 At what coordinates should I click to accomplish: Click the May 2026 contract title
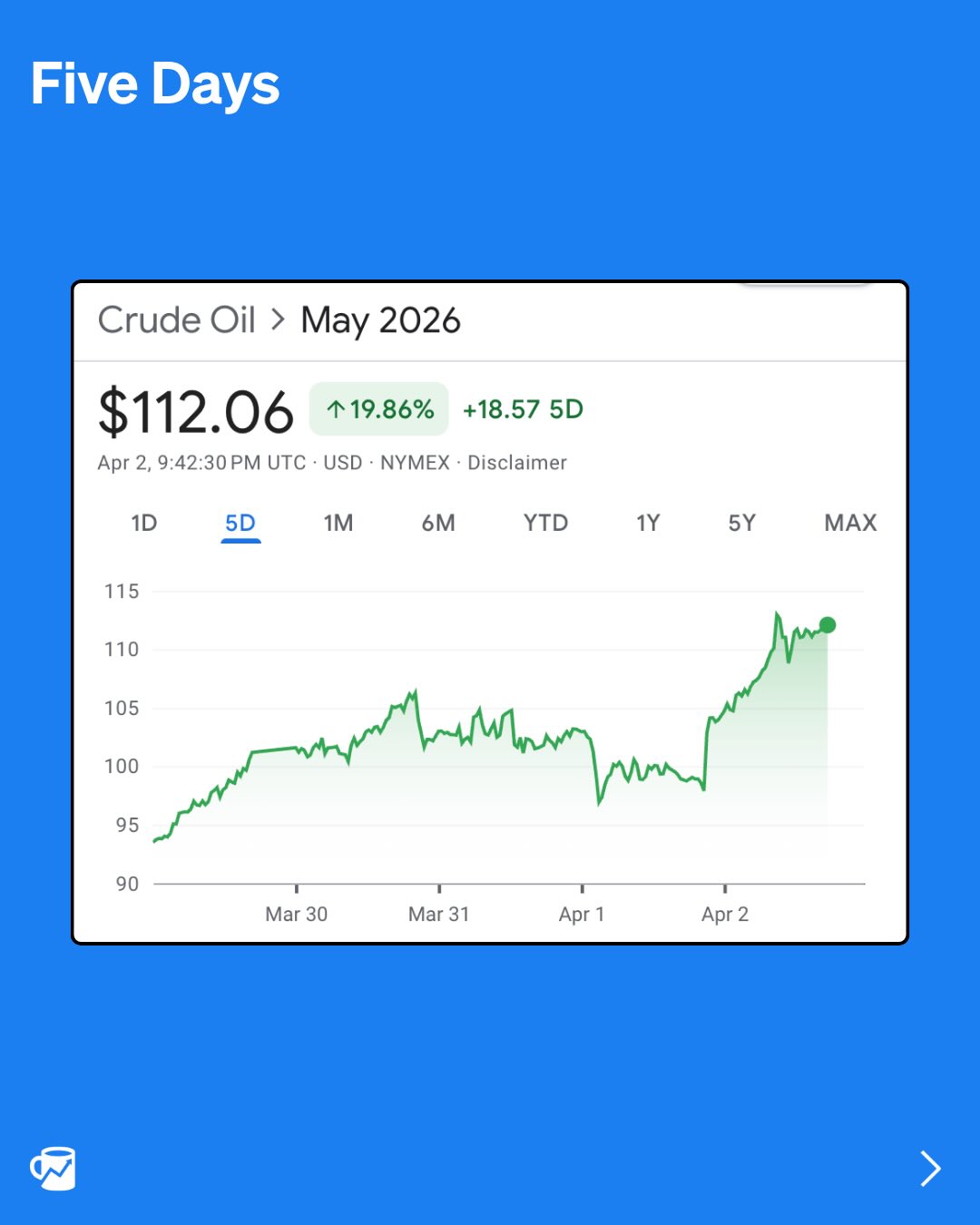click(381, 320)
